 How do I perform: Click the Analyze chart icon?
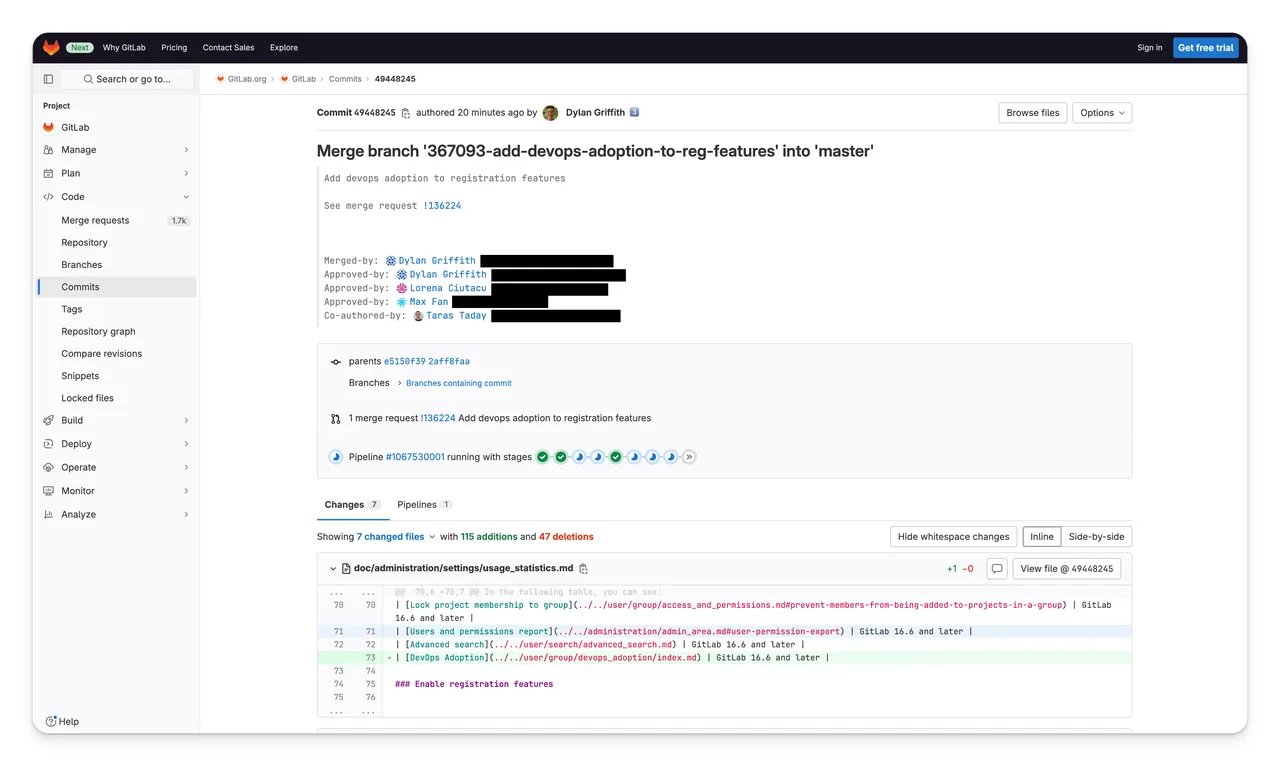pos(48,514)
